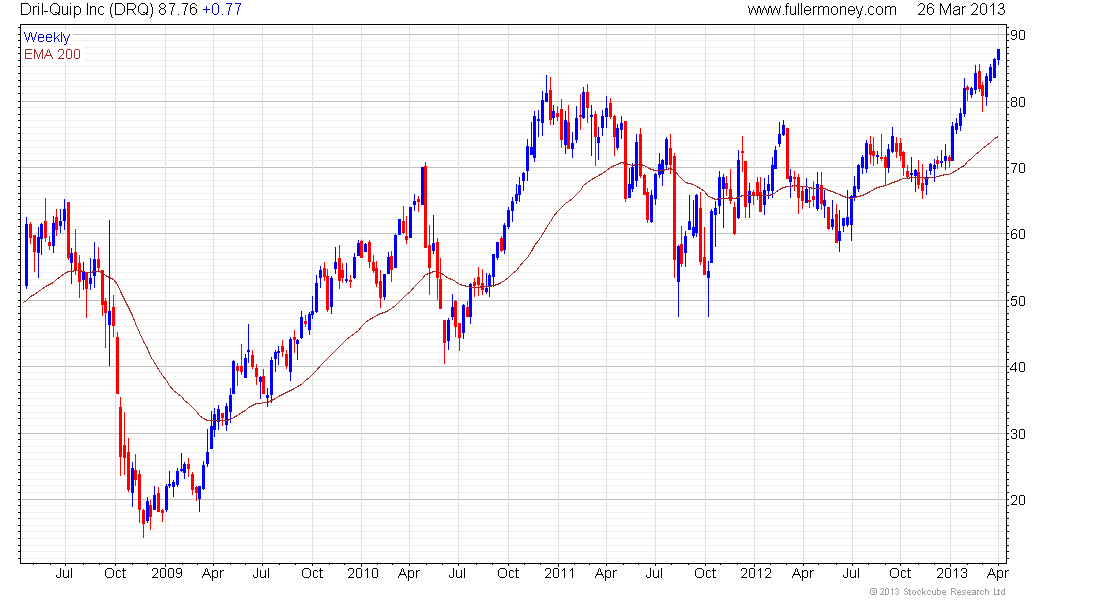Click the 90 price level on axis
Viewport: 1100px width, 600px height.
point(1018,36)
